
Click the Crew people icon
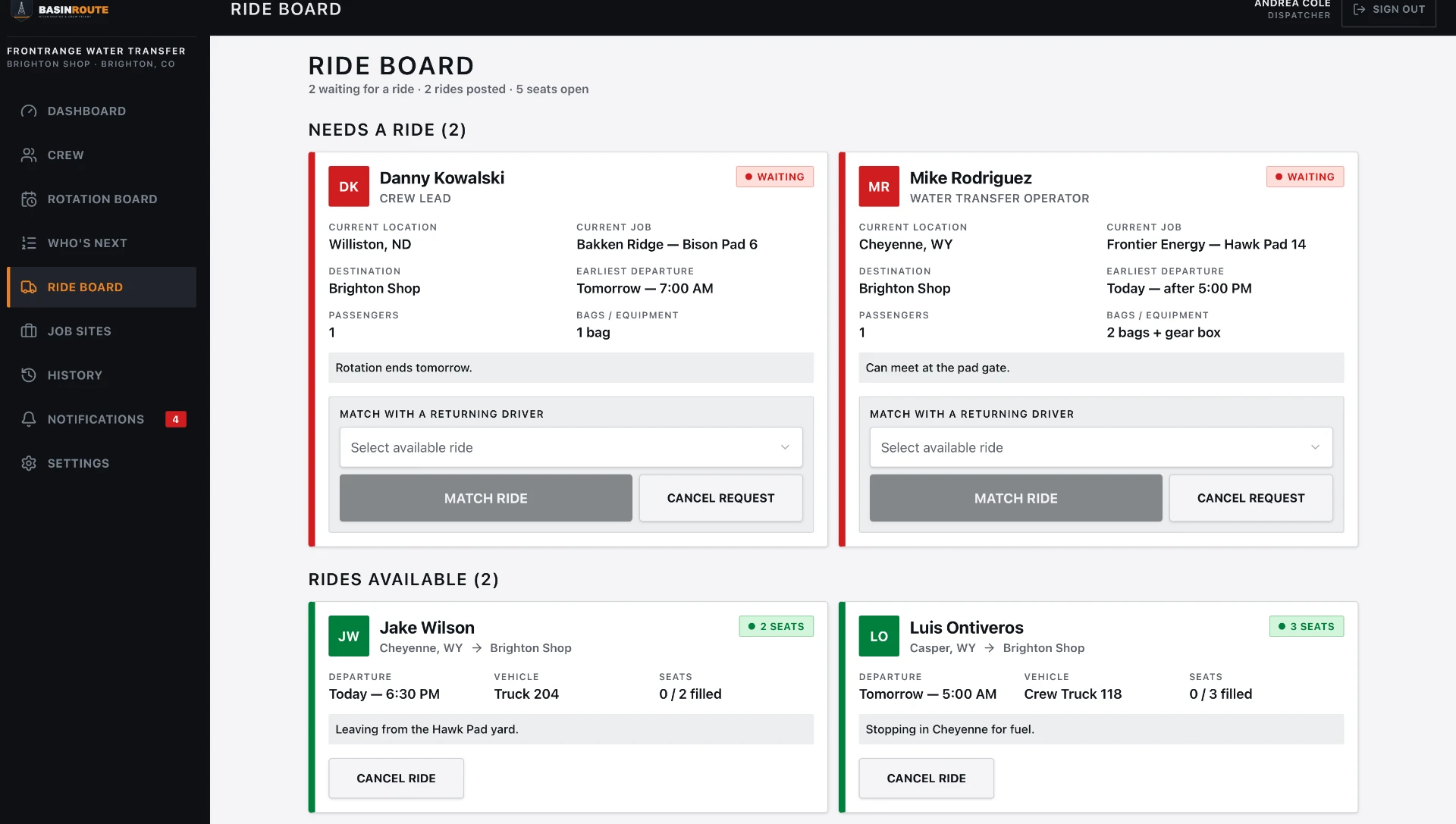pos(29,155)
